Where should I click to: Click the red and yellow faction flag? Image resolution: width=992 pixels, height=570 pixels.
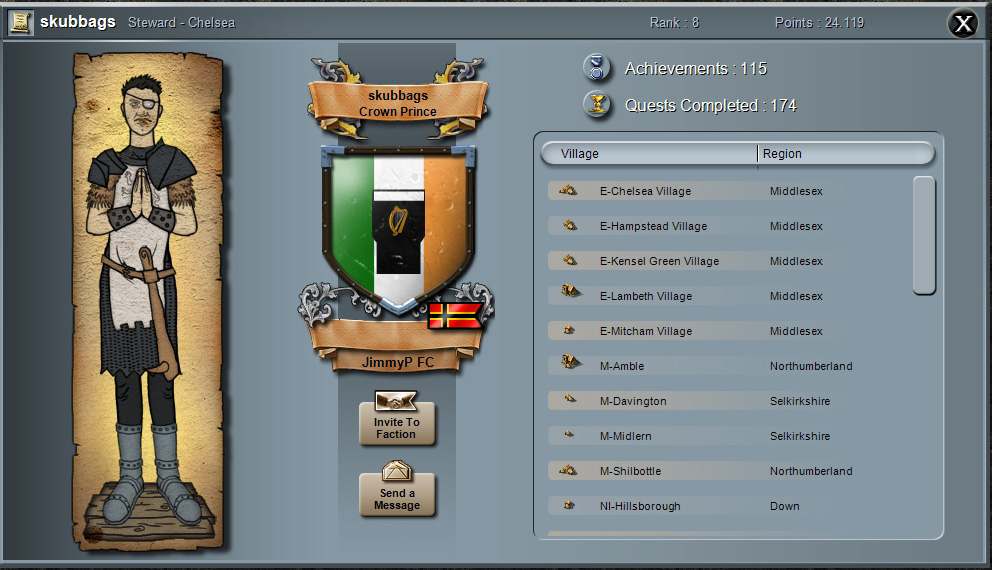tap(455, 315)
